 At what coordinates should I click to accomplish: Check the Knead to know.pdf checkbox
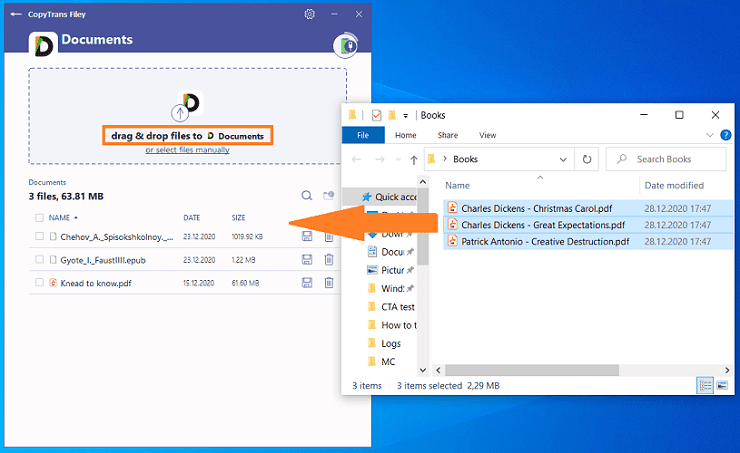click(39, 282)
